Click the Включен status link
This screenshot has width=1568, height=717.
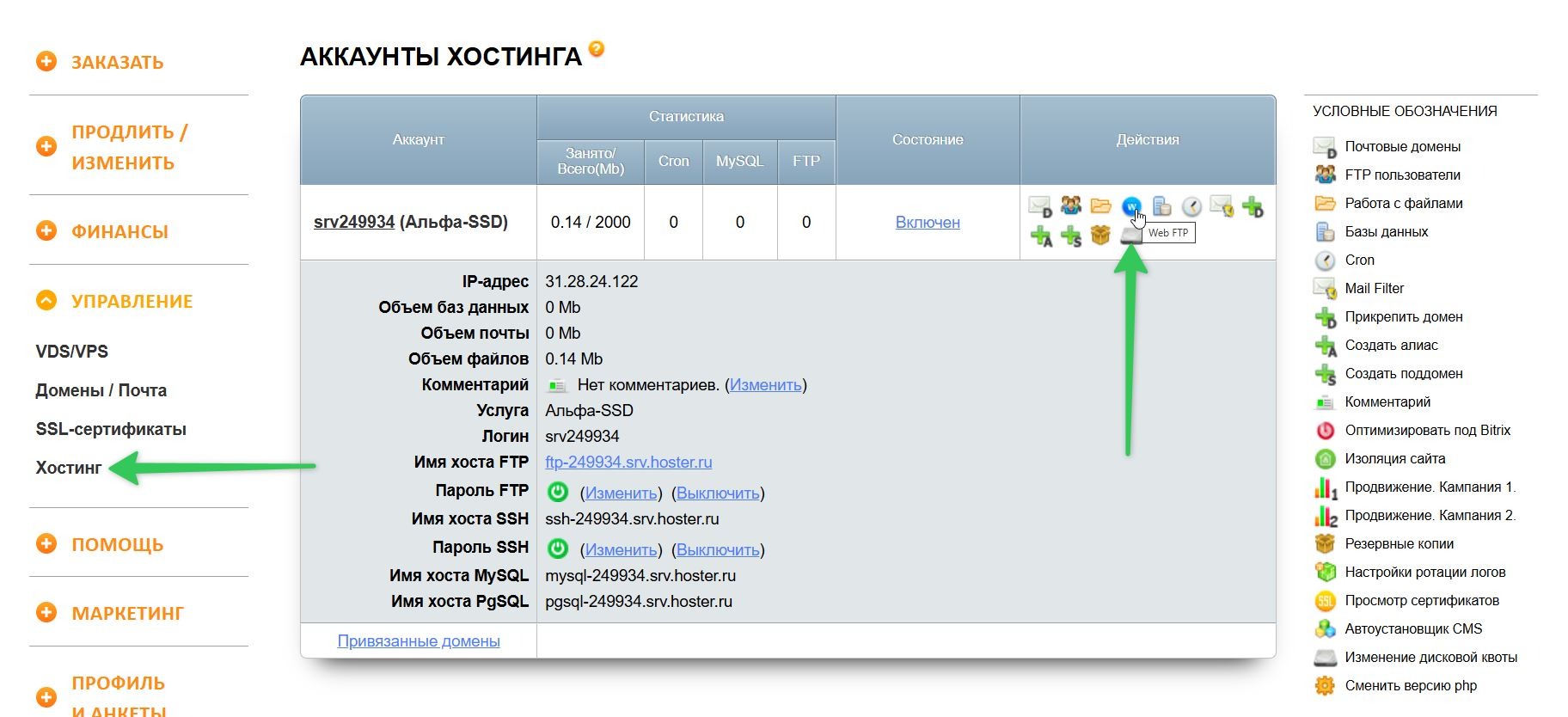tap(928, 223)
